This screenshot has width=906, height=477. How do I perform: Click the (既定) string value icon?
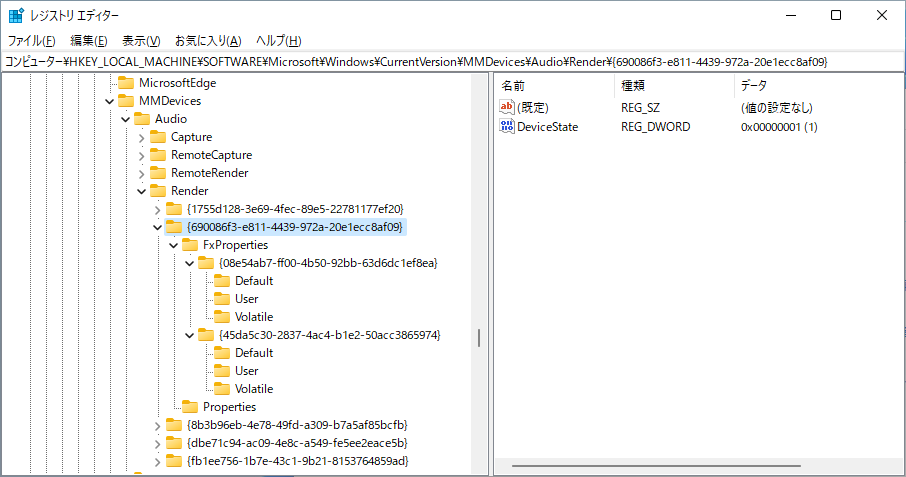(507, 107)
